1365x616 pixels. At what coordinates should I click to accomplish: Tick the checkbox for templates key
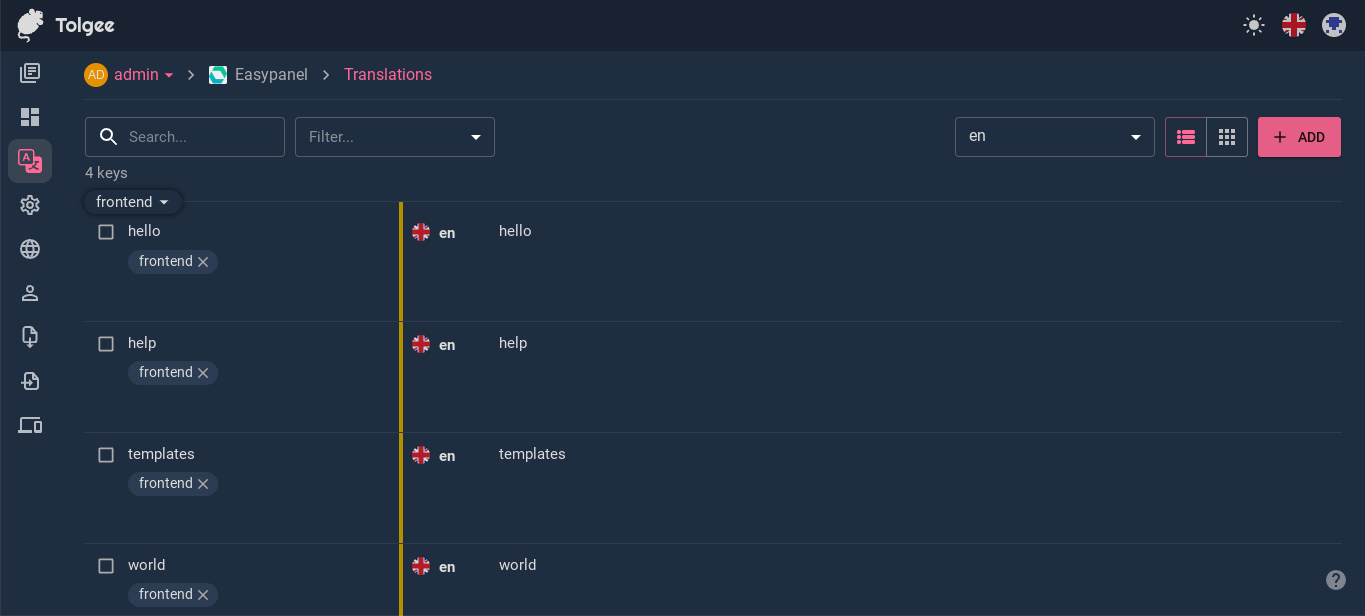[105, 454]
